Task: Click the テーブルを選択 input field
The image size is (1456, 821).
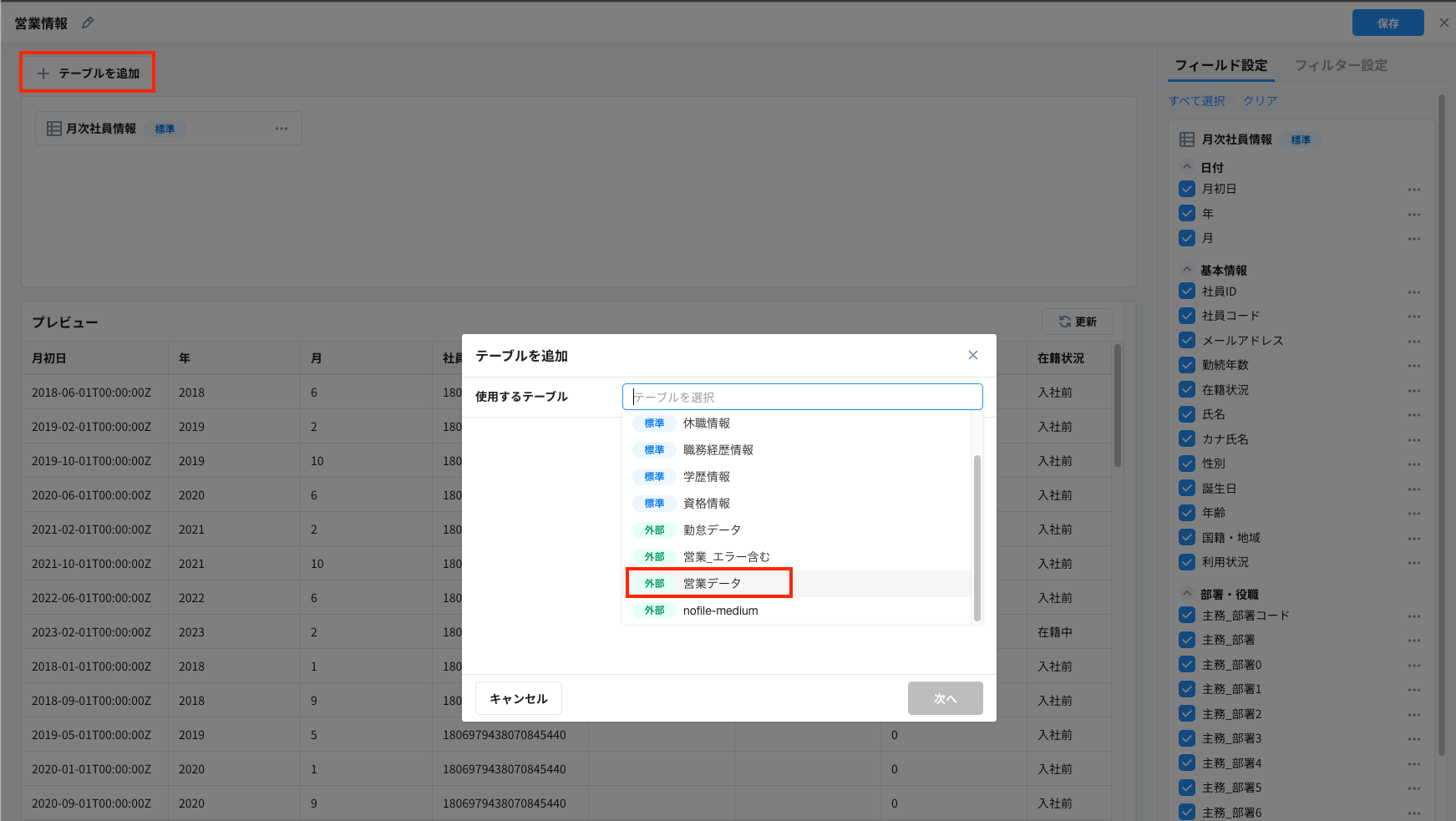Action: [x=802, y=397]
